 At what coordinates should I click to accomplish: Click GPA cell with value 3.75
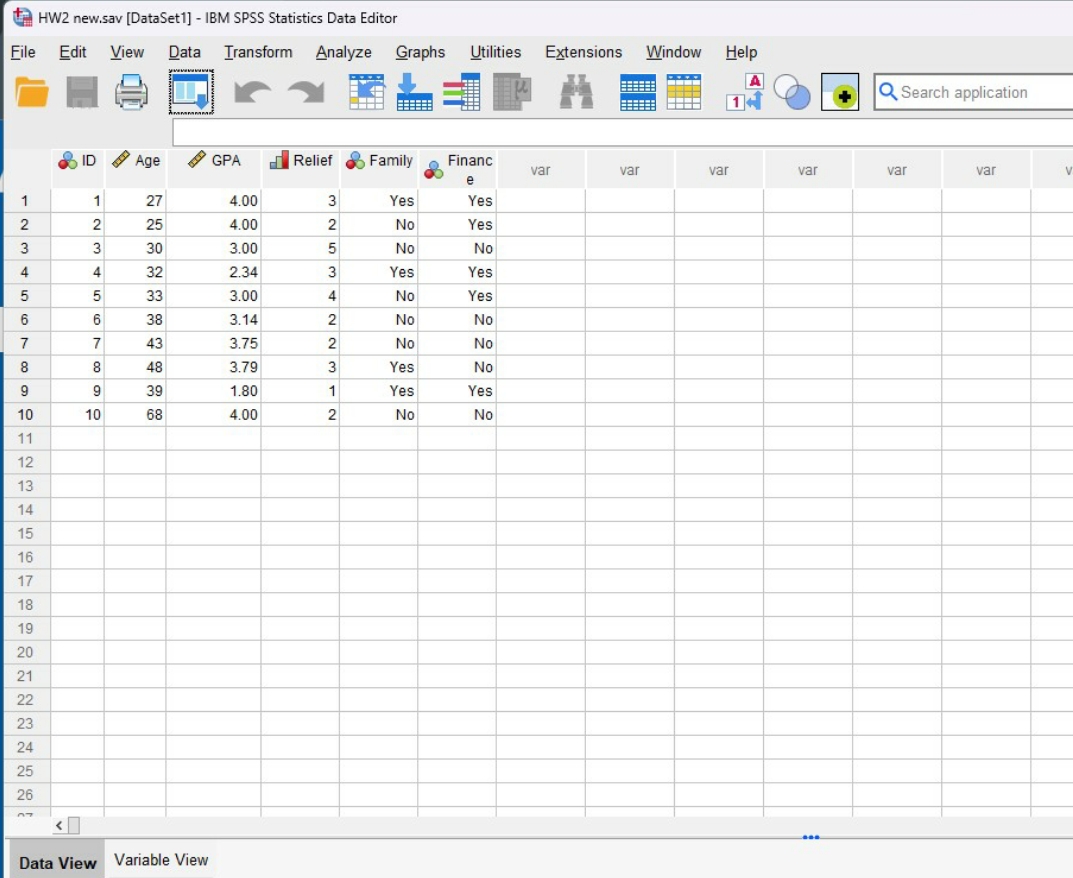pos(214,344)
